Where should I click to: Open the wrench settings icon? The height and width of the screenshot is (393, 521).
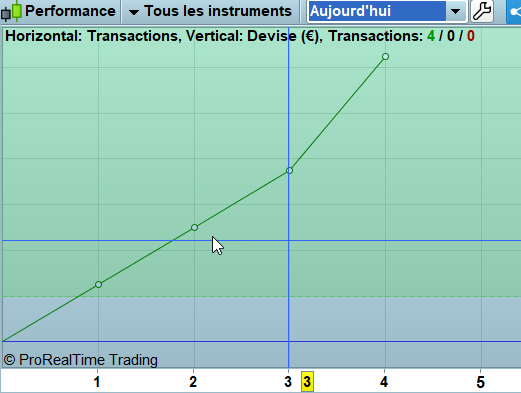click(x=482, y=11)
